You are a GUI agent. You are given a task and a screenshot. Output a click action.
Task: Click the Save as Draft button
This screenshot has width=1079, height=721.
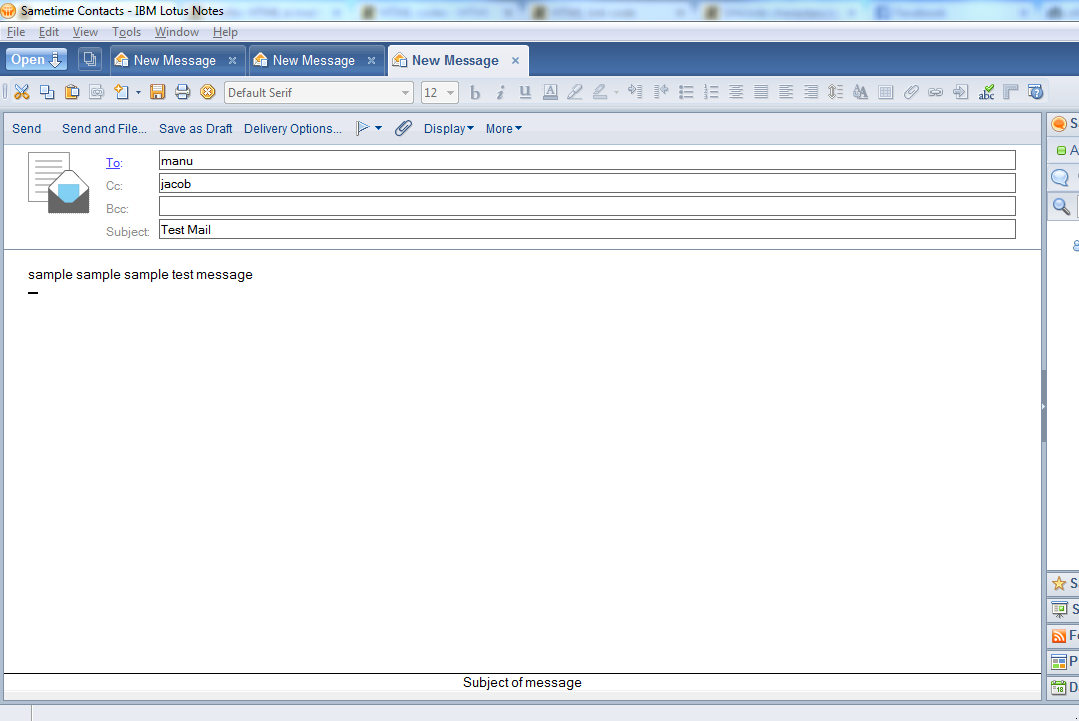(x=195, y=128)
